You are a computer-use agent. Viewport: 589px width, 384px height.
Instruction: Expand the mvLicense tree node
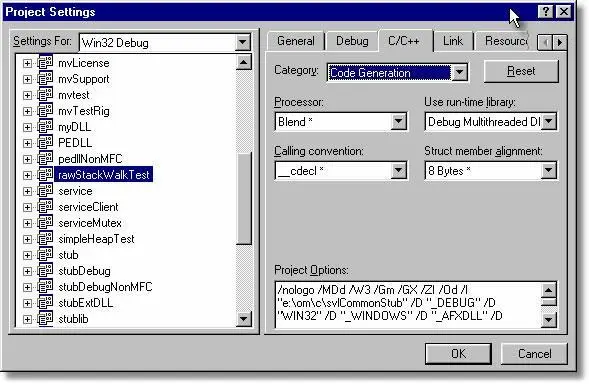pyautogui.click(x=27, y=63)
